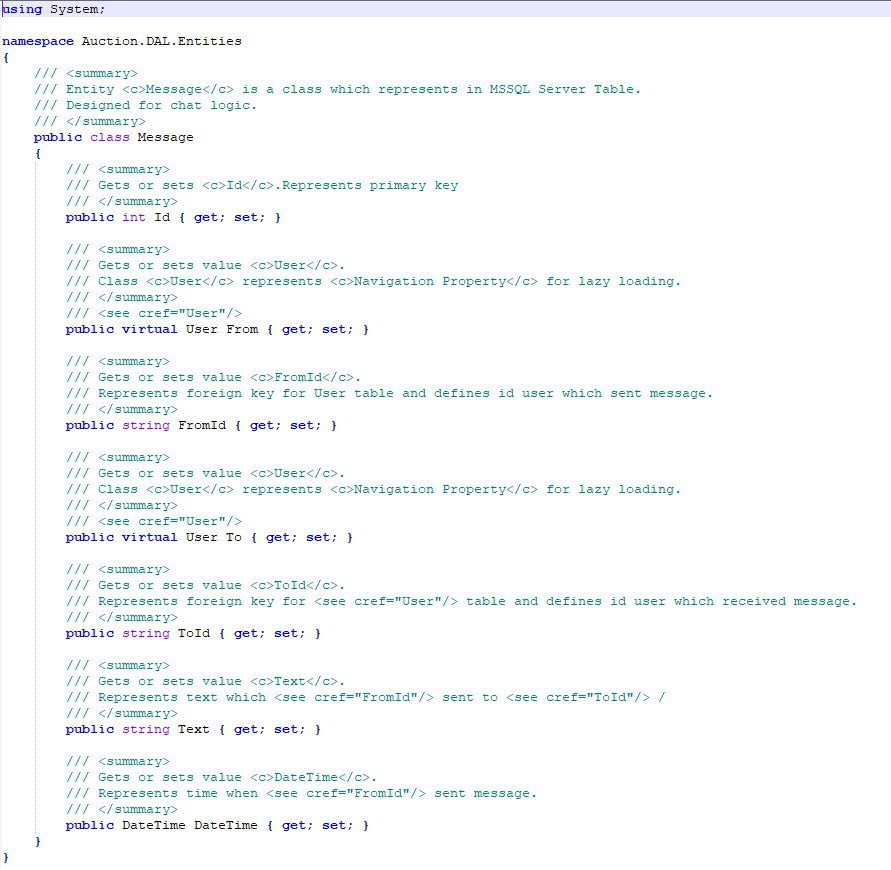891x870 pixels.
Task: Click the 'public virtual User To' property
Action: pyautogui.click(x=209, y=537)
